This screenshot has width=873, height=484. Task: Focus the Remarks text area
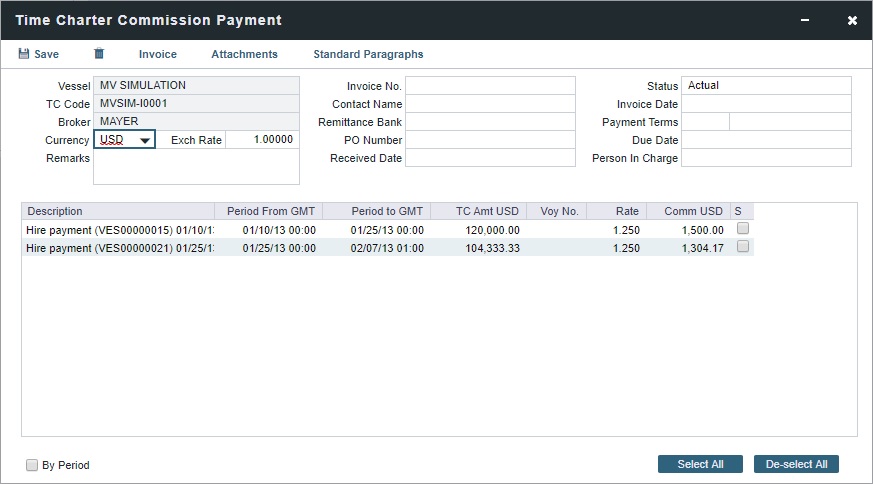click(x=196, y=167)
